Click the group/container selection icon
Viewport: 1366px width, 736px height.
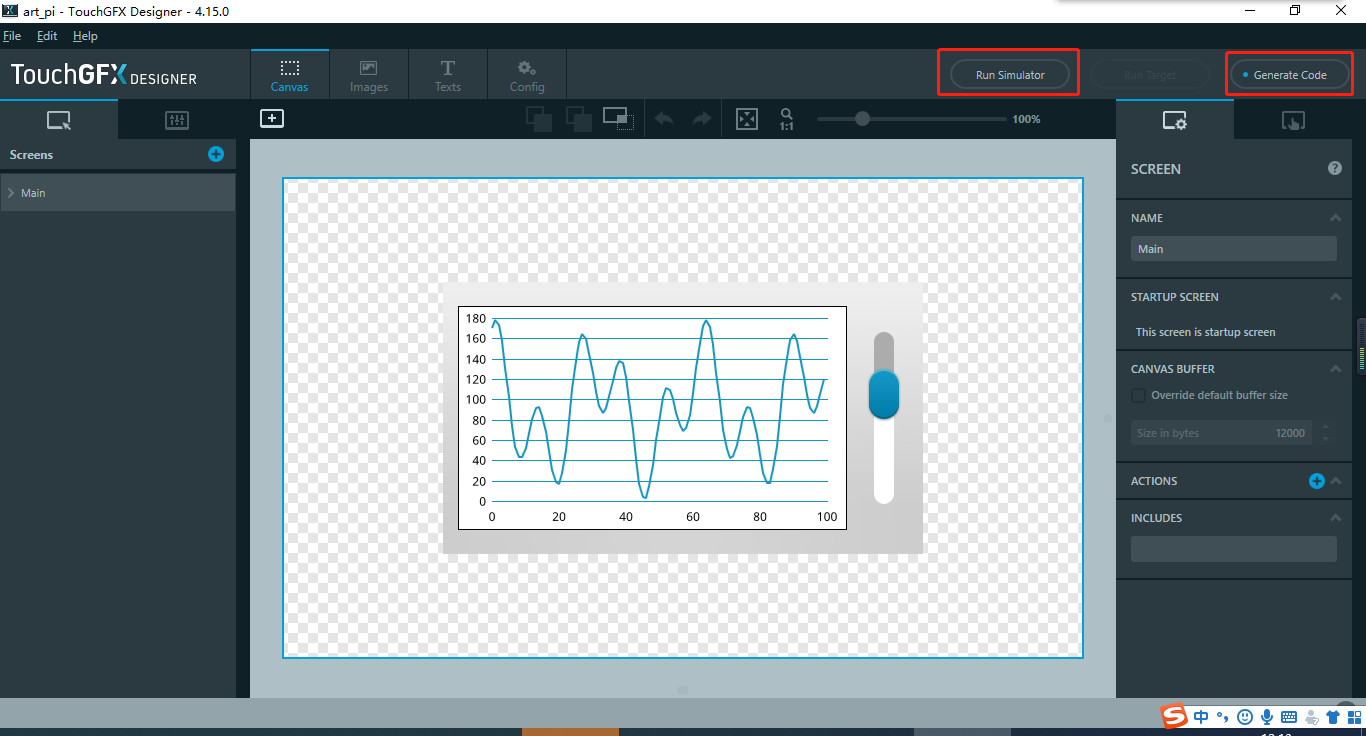pyautogui.click(x=619, y=119)
